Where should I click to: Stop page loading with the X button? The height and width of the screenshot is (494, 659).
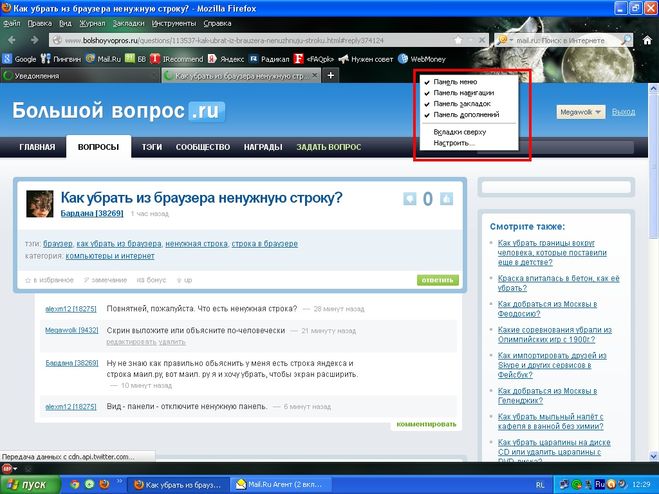(482, 40)
